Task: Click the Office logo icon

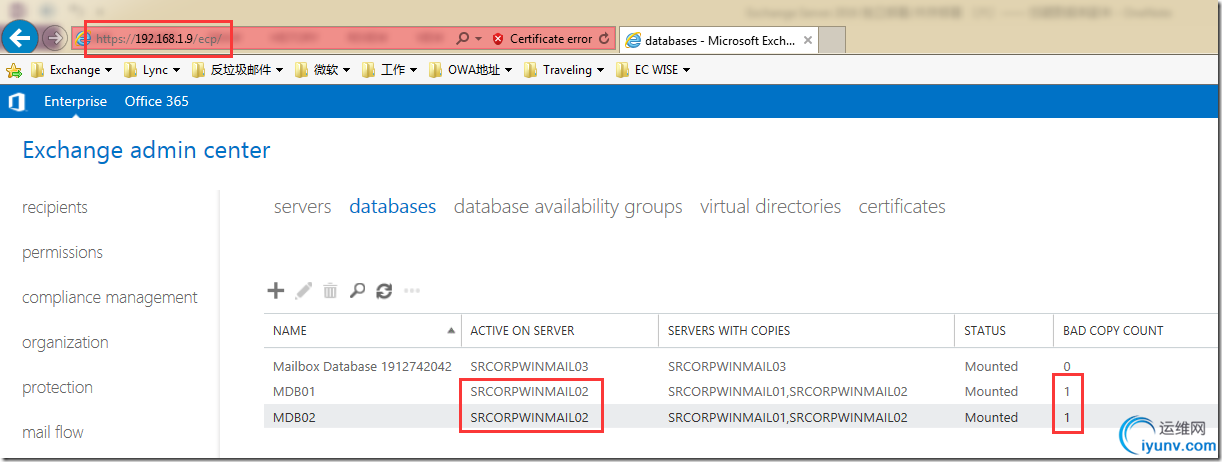Action: coord(17,101)
